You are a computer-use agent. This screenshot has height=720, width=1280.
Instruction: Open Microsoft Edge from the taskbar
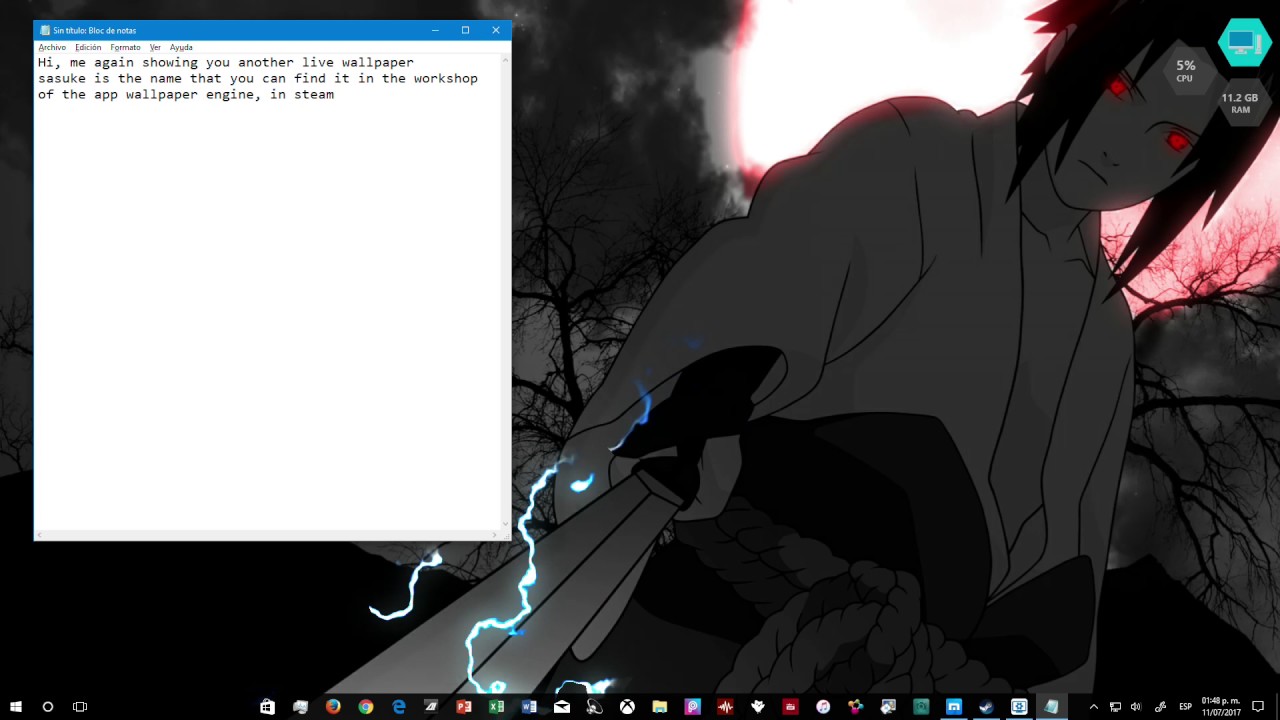tap(399, 707)
